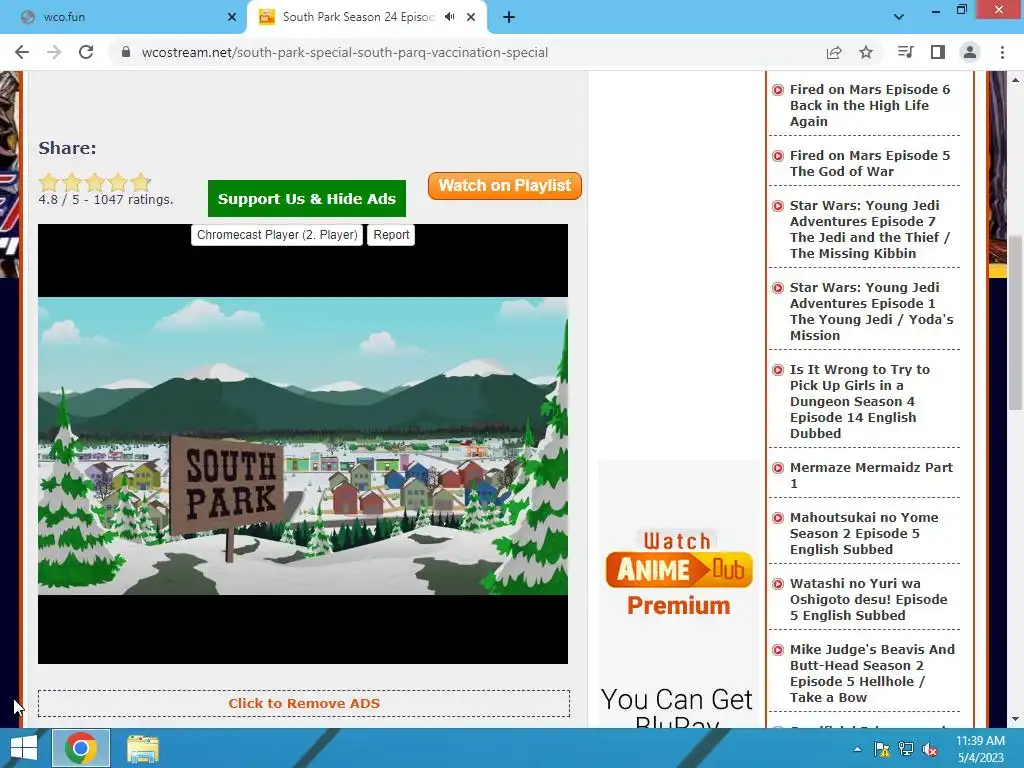Click the browser forward arrow
This screenshot has width=1024, height=768.
(54, 52)
